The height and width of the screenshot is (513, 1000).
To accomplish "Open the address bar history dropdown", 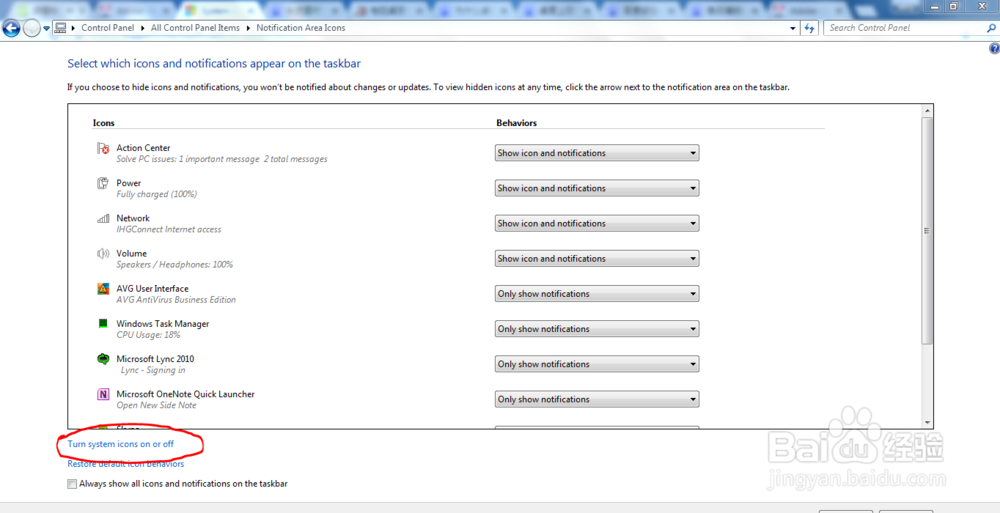I will click(793, 28).
